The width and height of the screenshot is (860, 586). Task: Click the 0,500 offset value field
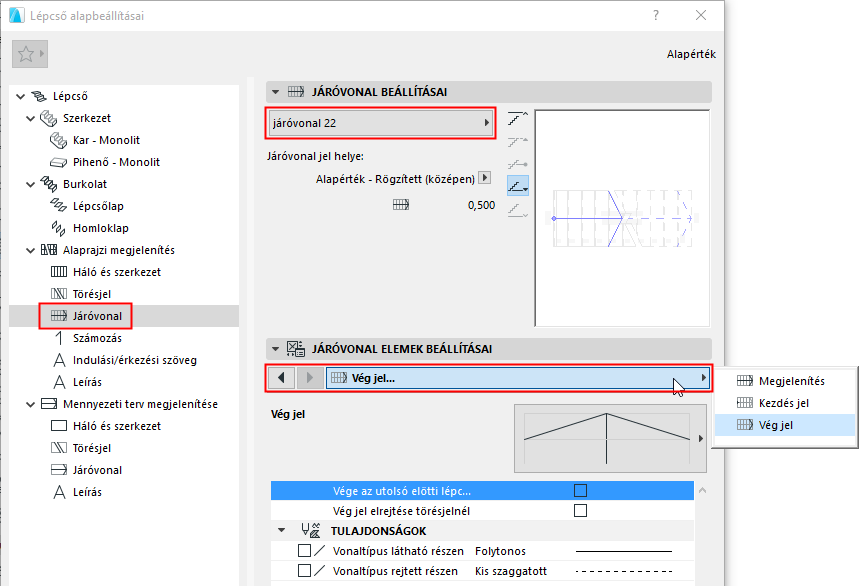click(481, 205)
